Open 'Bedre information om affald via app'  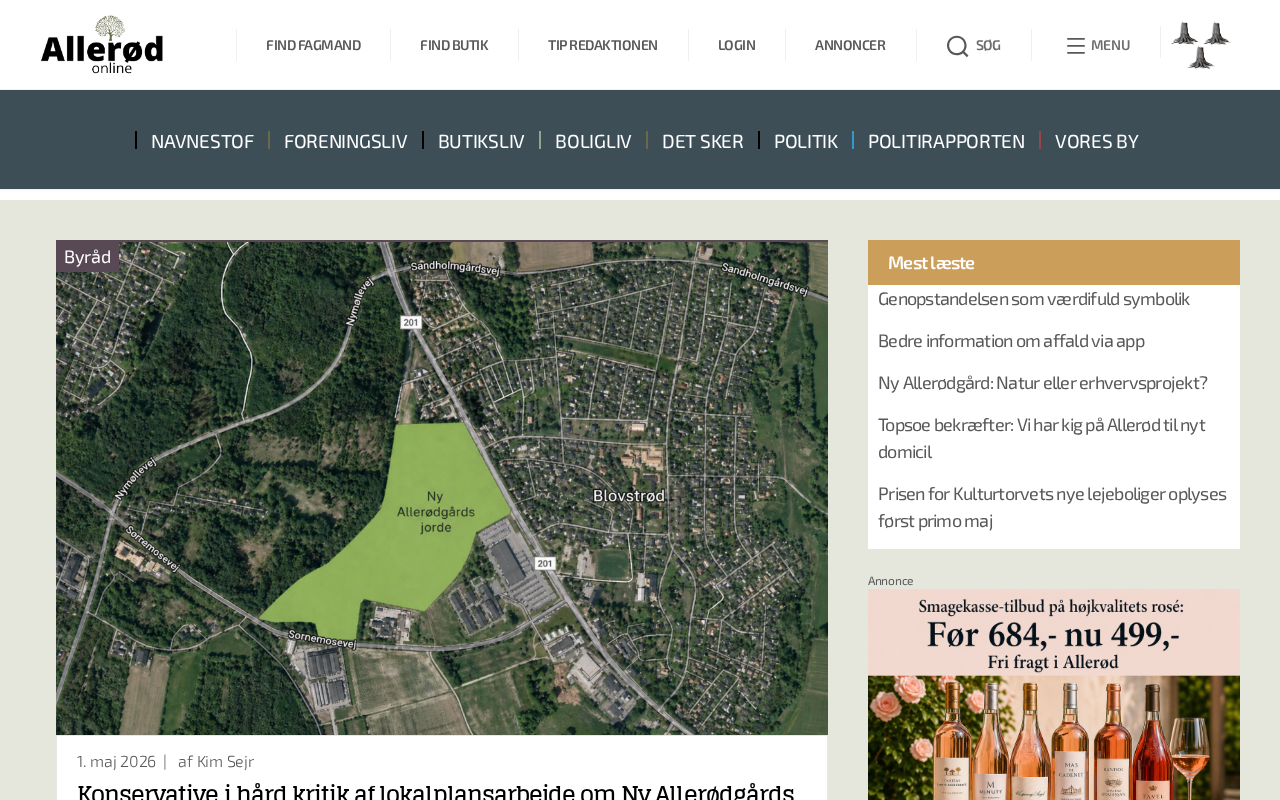click(1011, 341)
